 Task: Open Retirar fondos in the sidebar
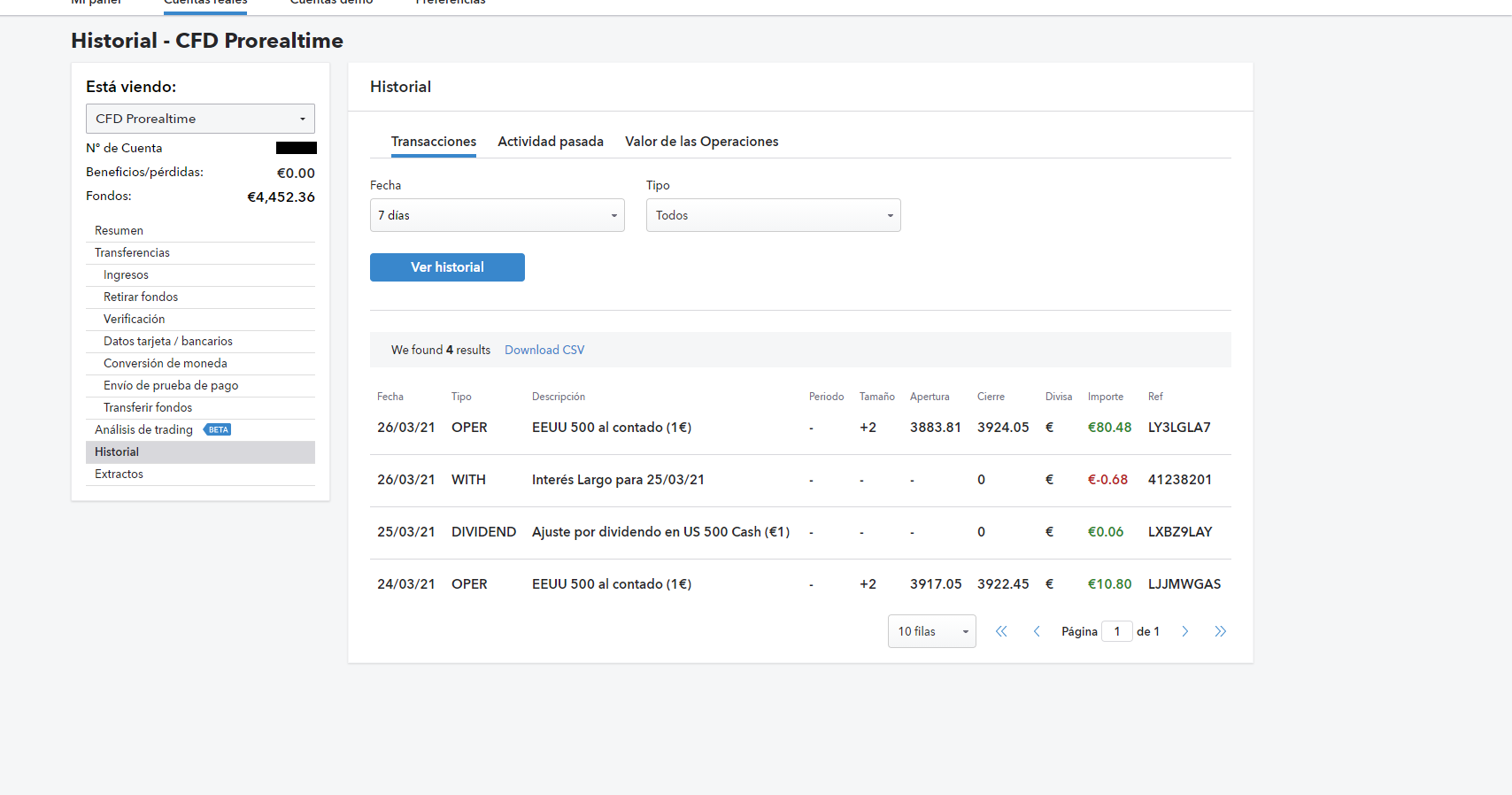(x=141, y=297)
